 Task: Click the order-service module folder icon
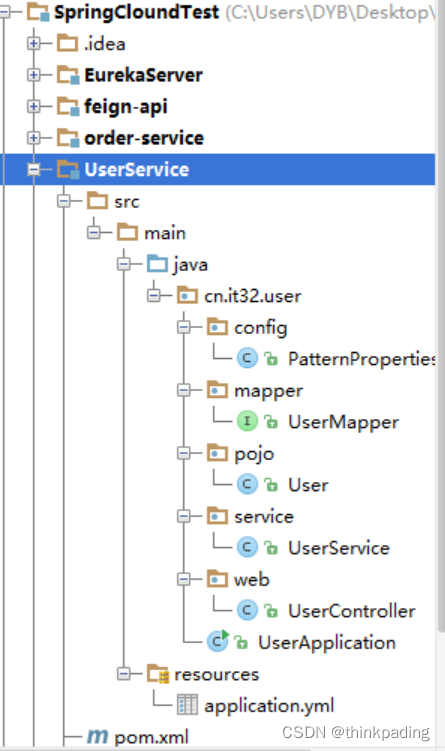coord(68,138)
